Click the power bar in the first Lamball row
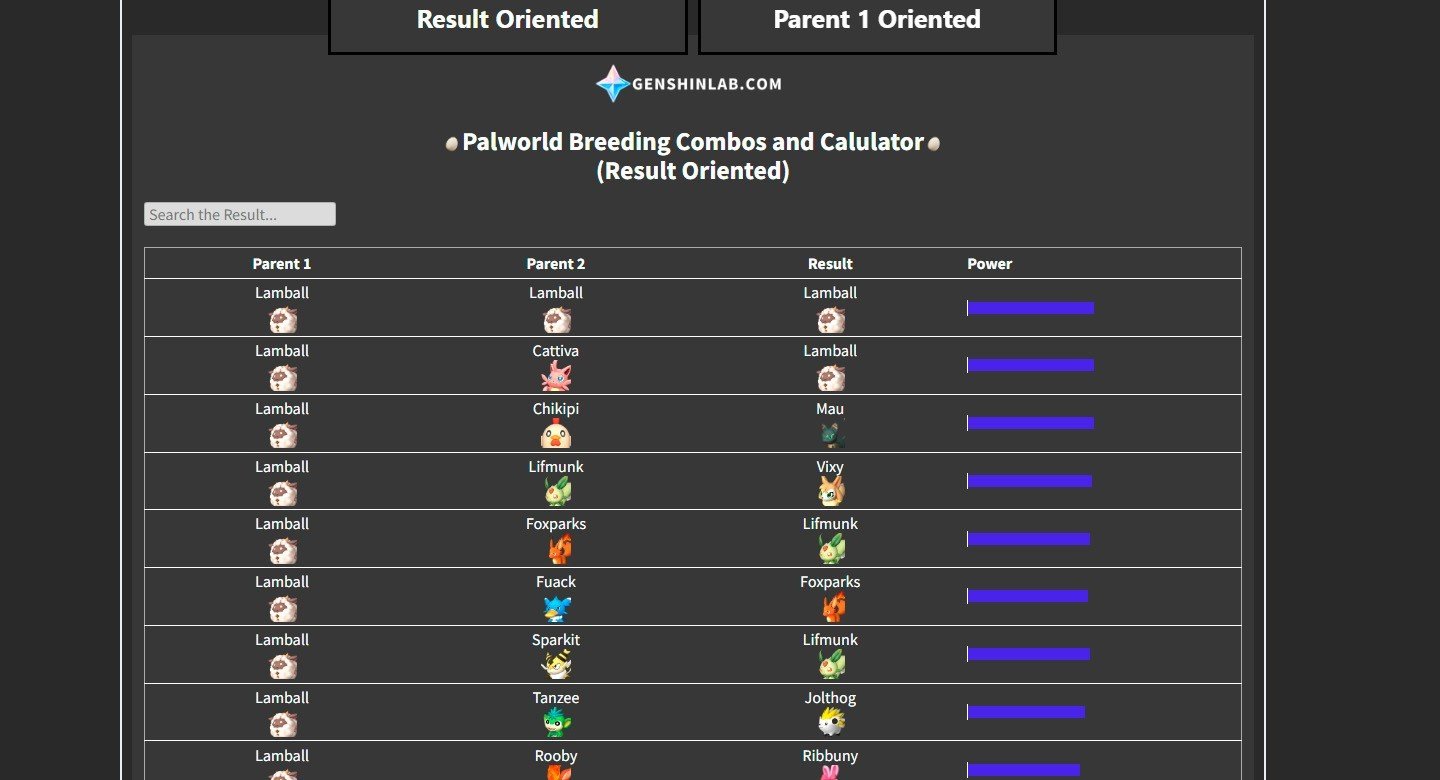 [x=1030, y=308]
